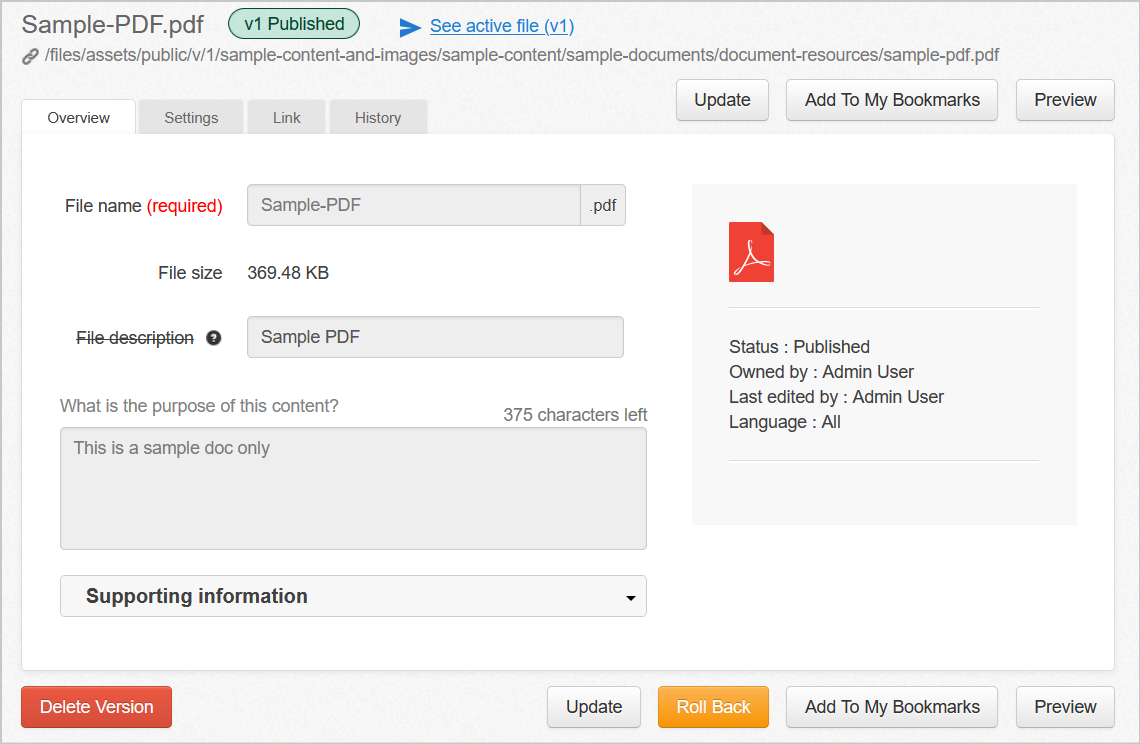1140x744 pixels.
Task: Click the blue arrow next to active file link
Action: 410,24
